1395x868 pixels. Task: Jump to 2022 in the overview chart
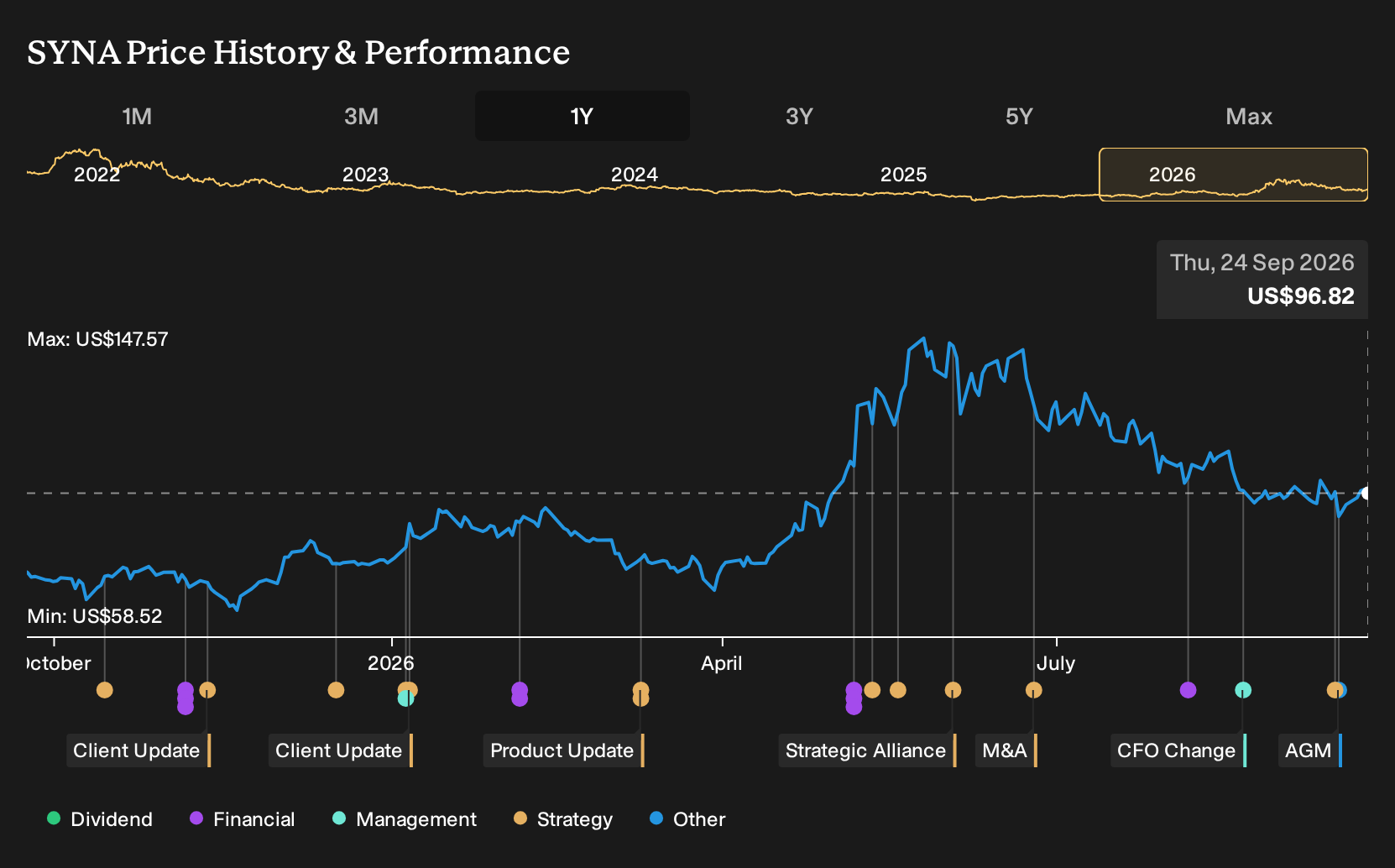click(97, 175)
